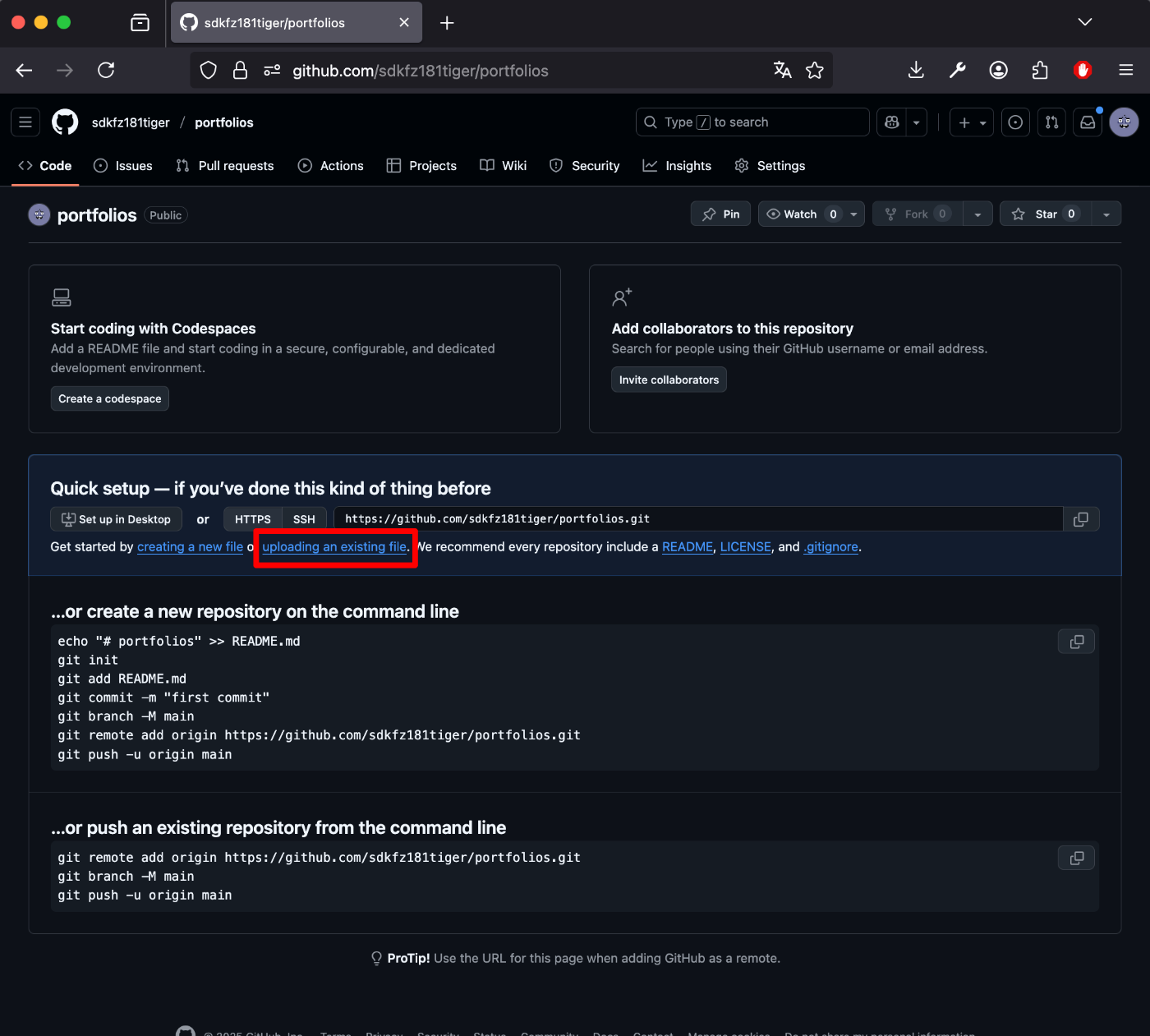Copy the push existing repository commands
Image resolution: width=1150 pixels, height=1036 pixels.
(1077, 858)
